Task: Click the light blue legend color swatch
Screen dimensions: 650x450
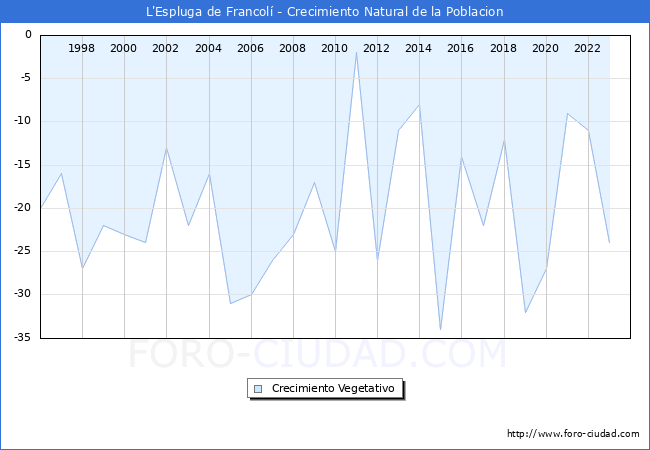Action: (x=258, y=389)
